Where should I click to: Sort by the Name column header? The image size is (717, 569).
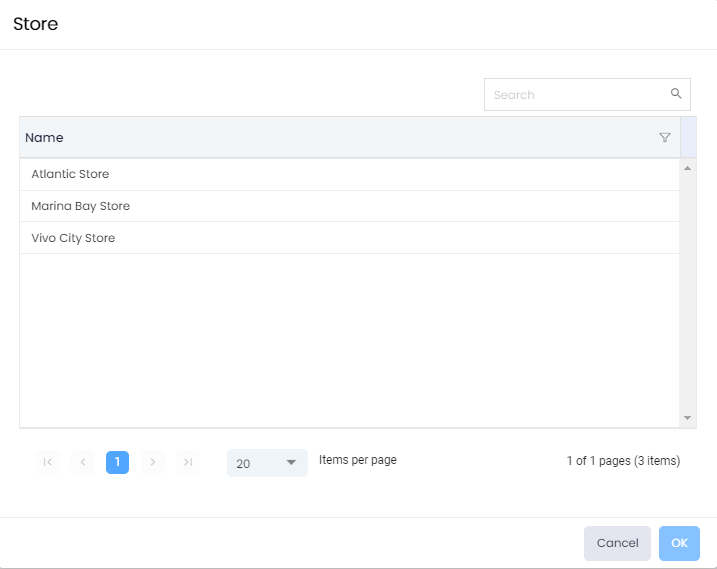(45, 138)
